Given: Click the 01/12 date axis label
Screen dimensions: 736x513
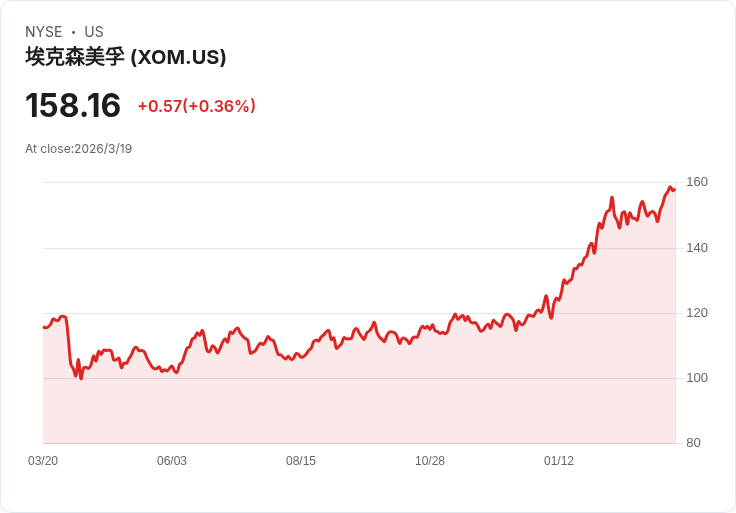Looking at the screenshot, I should point(559,461).
